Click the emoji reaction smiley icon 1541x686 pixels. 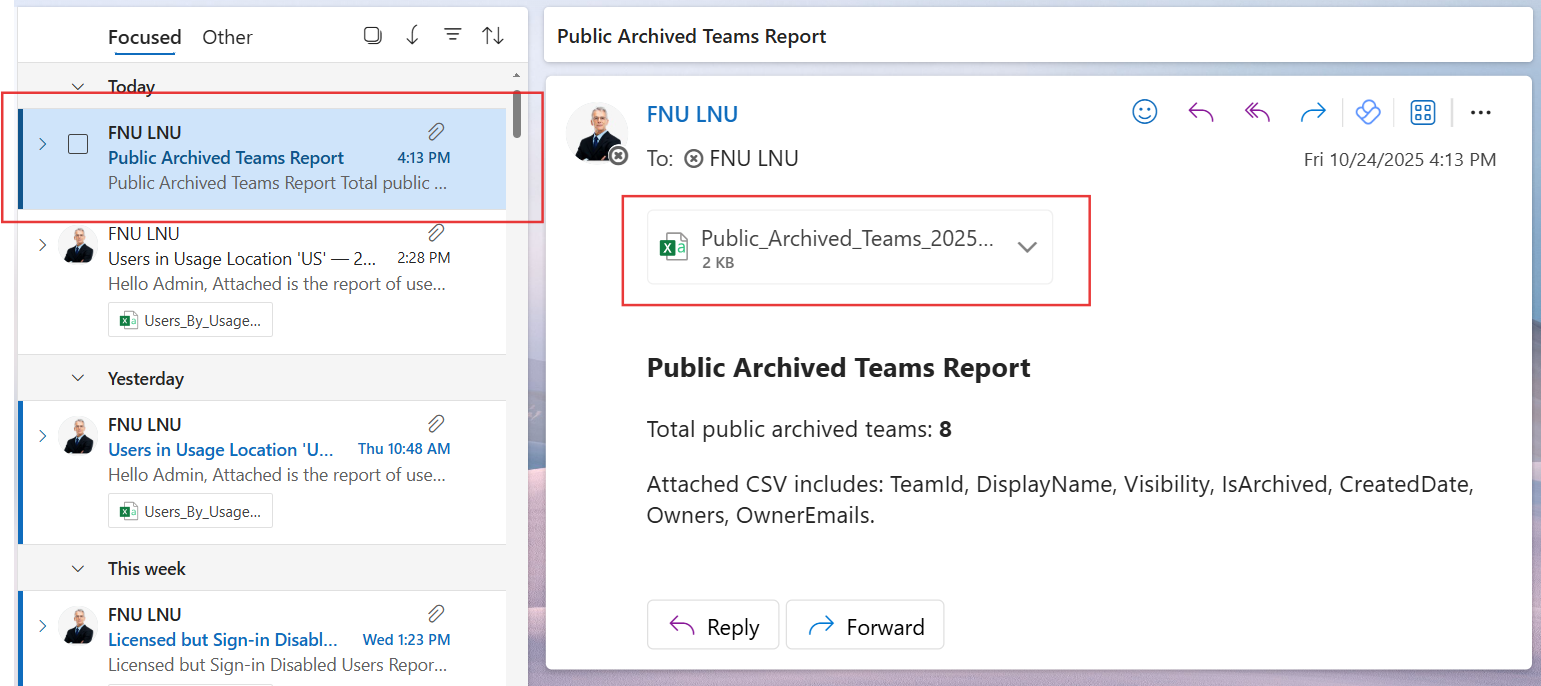coord(1144,112)
